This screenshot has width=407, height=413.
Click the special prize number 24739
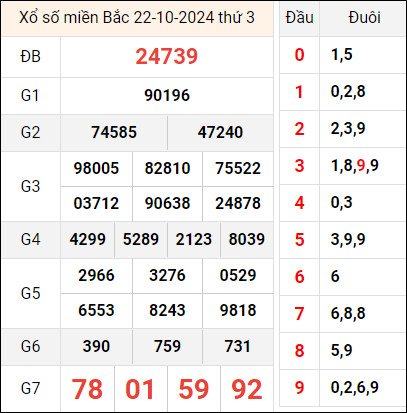coord(167,56)
